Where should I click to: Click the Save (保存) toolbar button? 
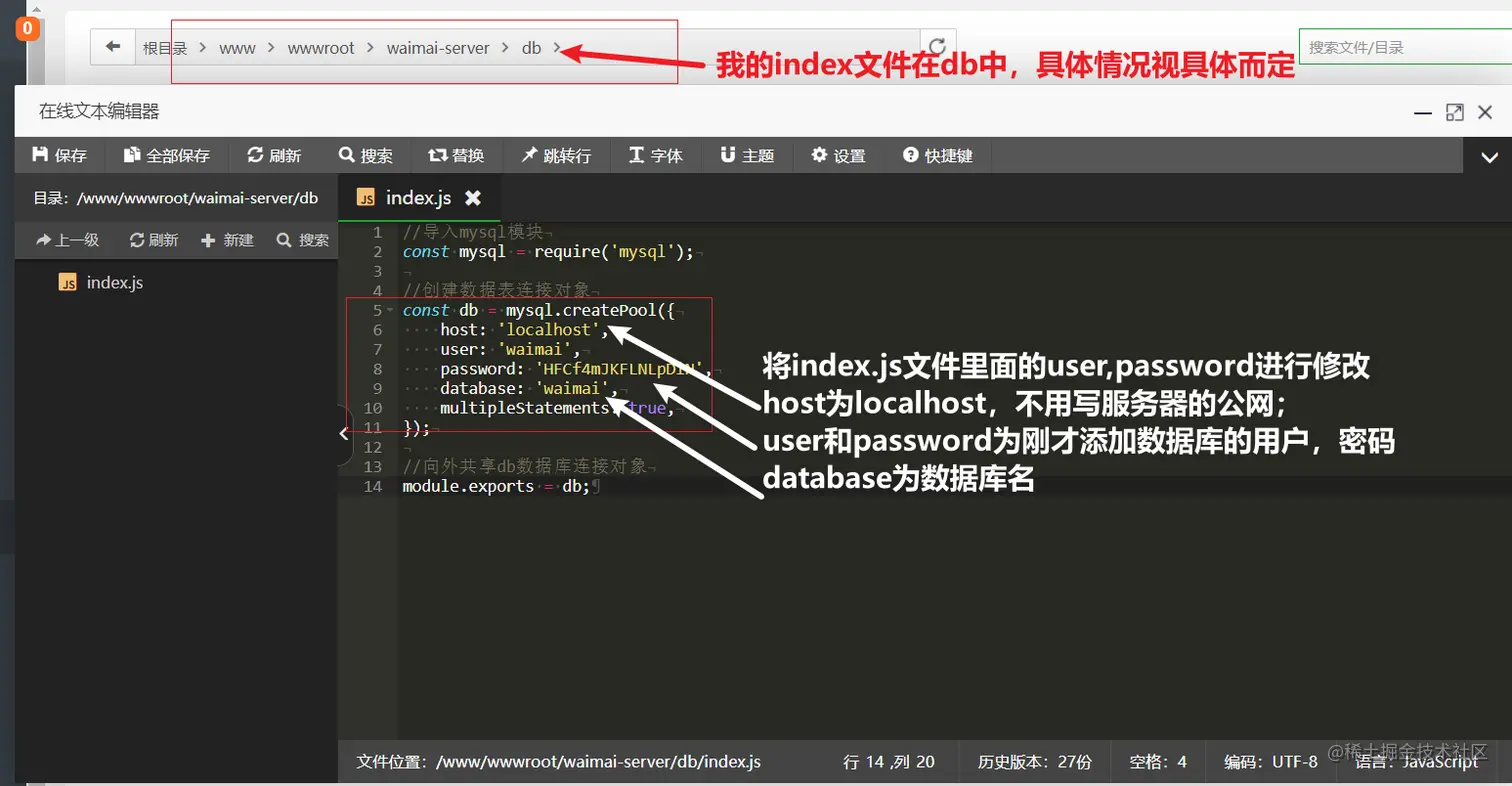(60, 156)
